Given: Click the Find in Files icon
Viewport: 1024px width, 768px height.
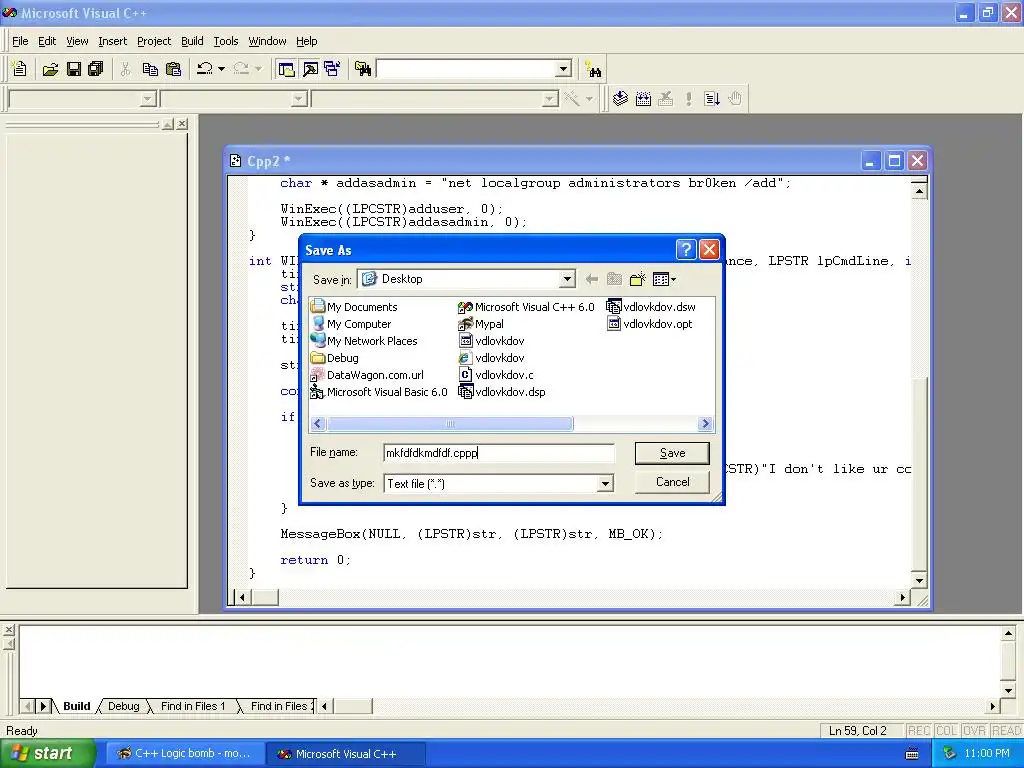Looking at the screenshot, I should coord(363,69).
